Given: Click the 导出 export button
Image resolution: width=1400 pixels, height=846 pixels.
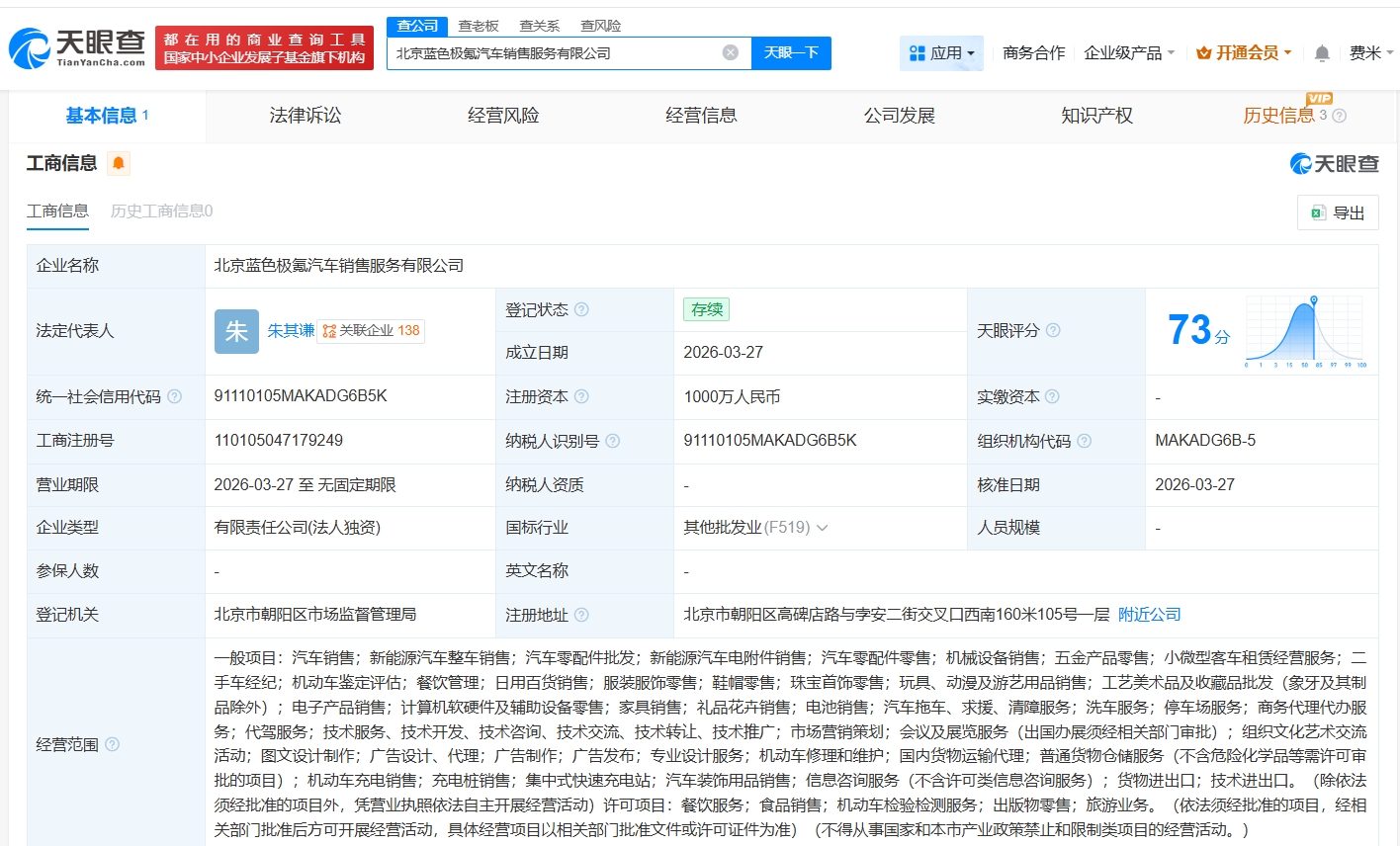Looking at the screenshot, I should point(1337,212).
